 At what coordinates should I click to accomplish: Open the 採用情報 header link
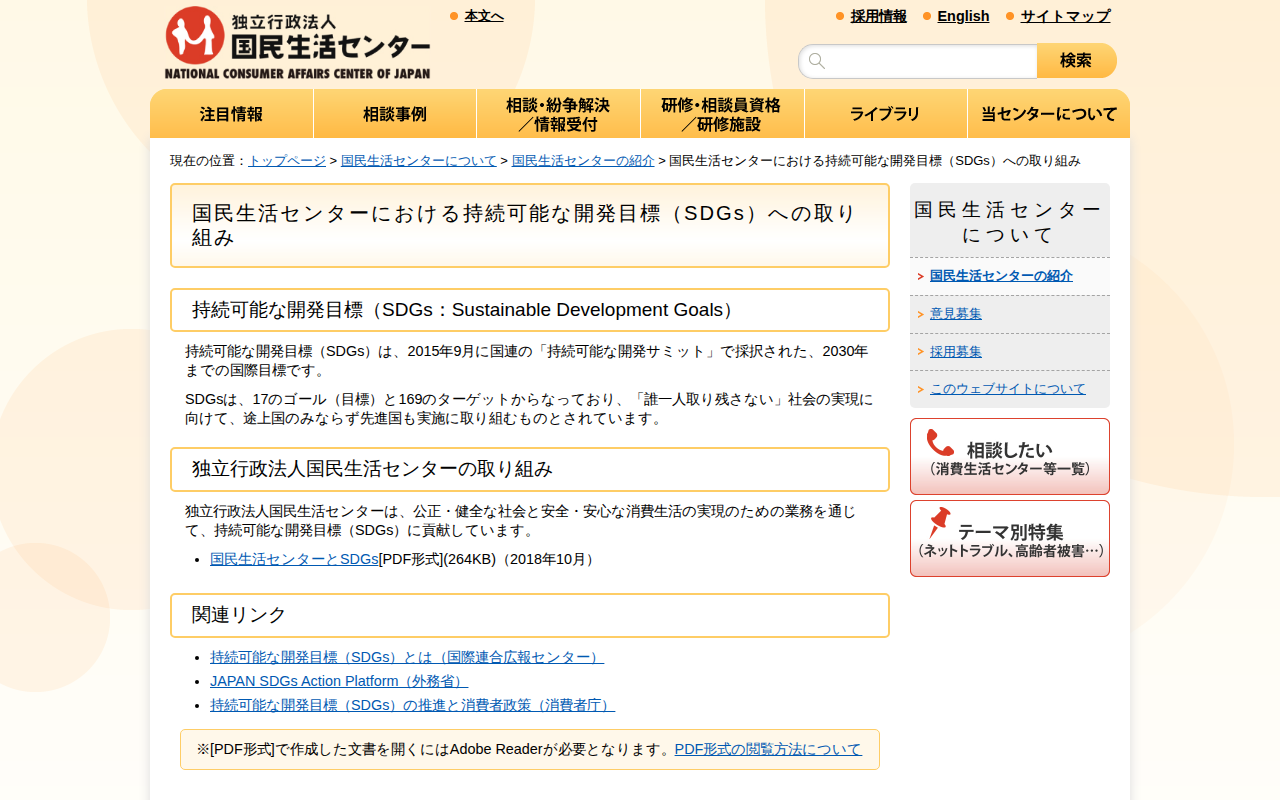(x=879, y=16)
